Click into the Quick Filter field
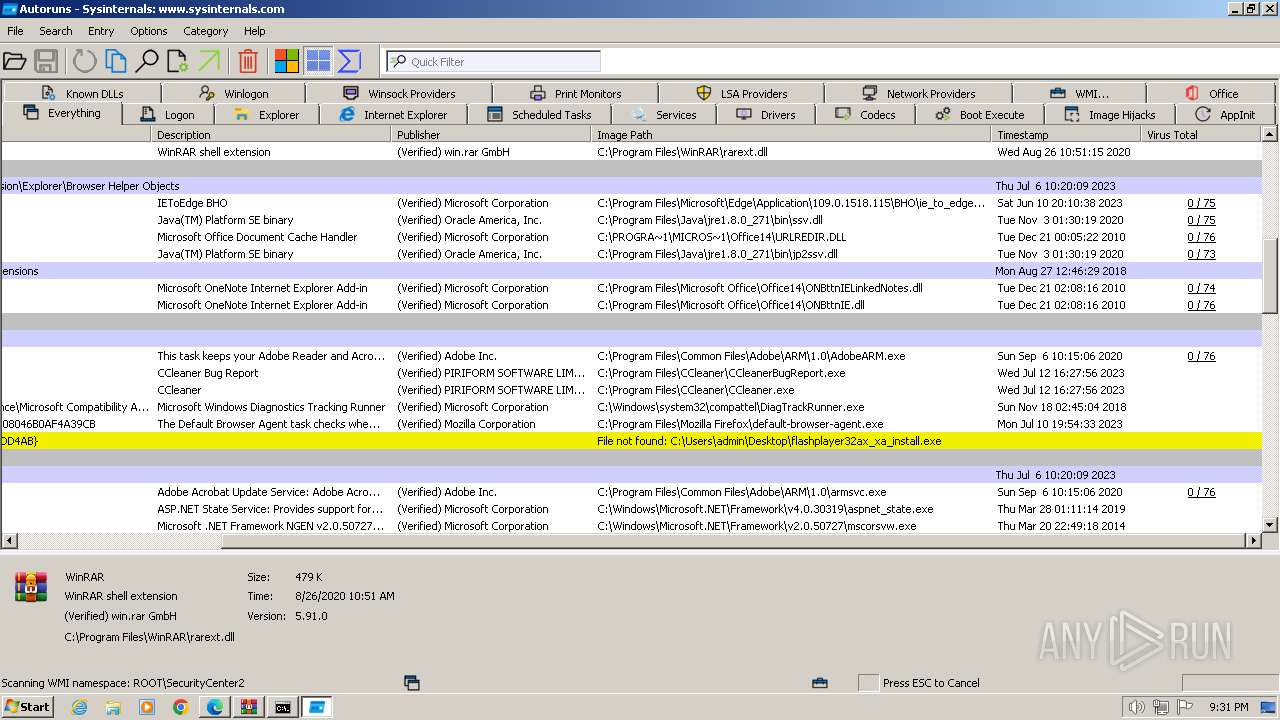 click(x=493, y=61)
